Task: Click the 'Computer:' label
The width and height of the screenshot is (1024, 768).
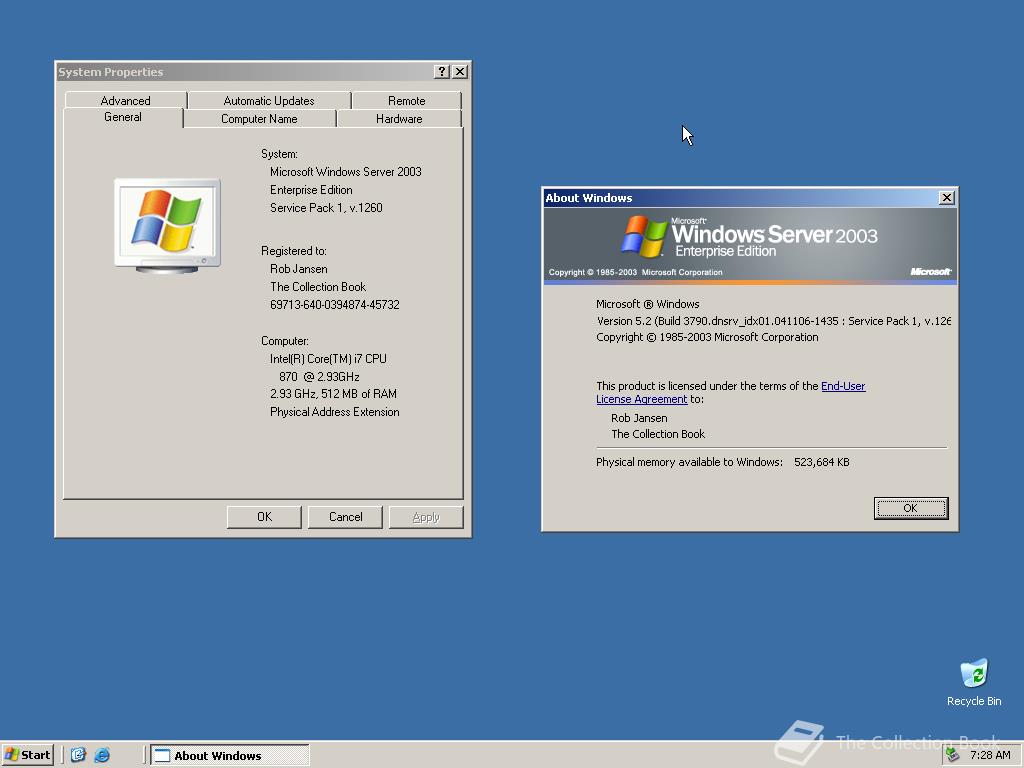Action: tap(285, 341)
